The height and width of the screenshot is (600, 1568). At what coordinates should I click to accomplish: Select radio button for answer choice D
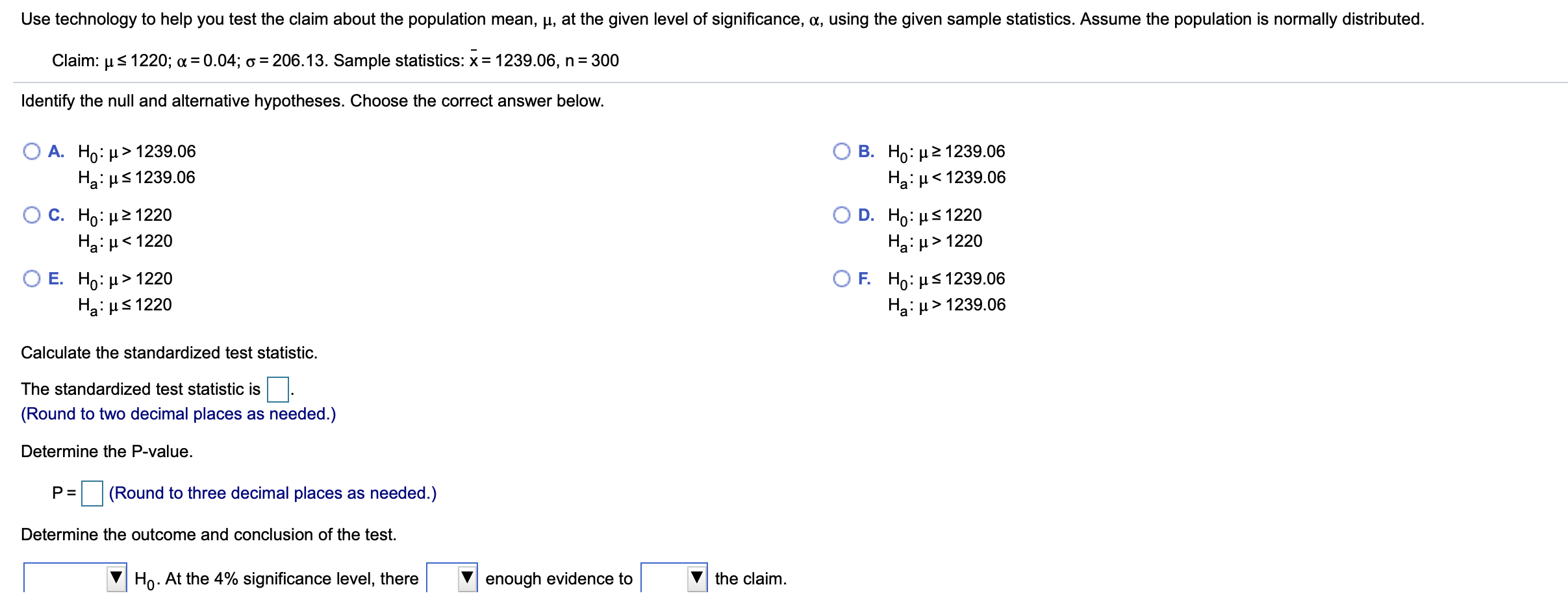(x=841, y=214)
